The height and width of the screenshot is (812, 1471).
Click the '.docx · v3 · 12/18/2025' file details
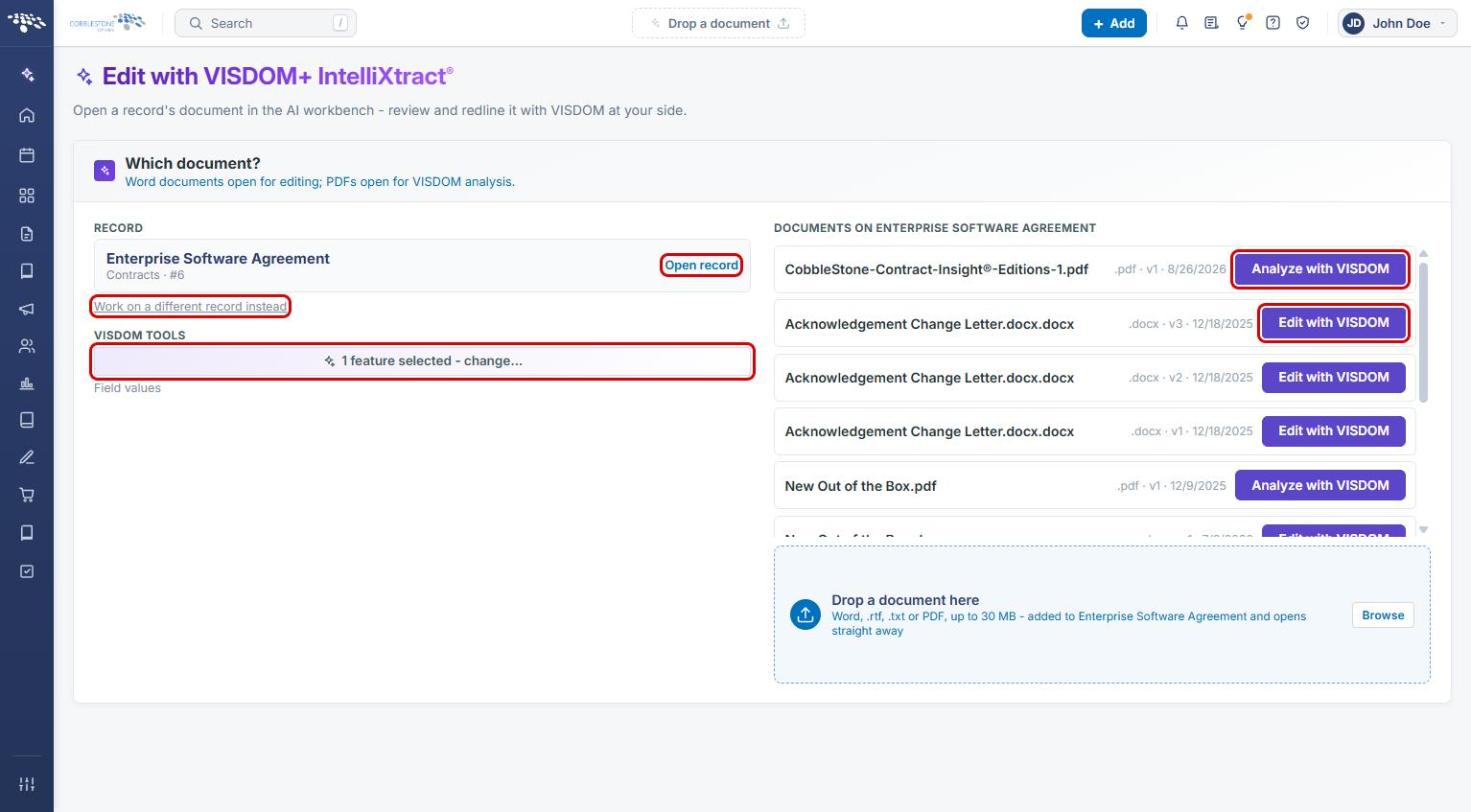[1190, 323]
